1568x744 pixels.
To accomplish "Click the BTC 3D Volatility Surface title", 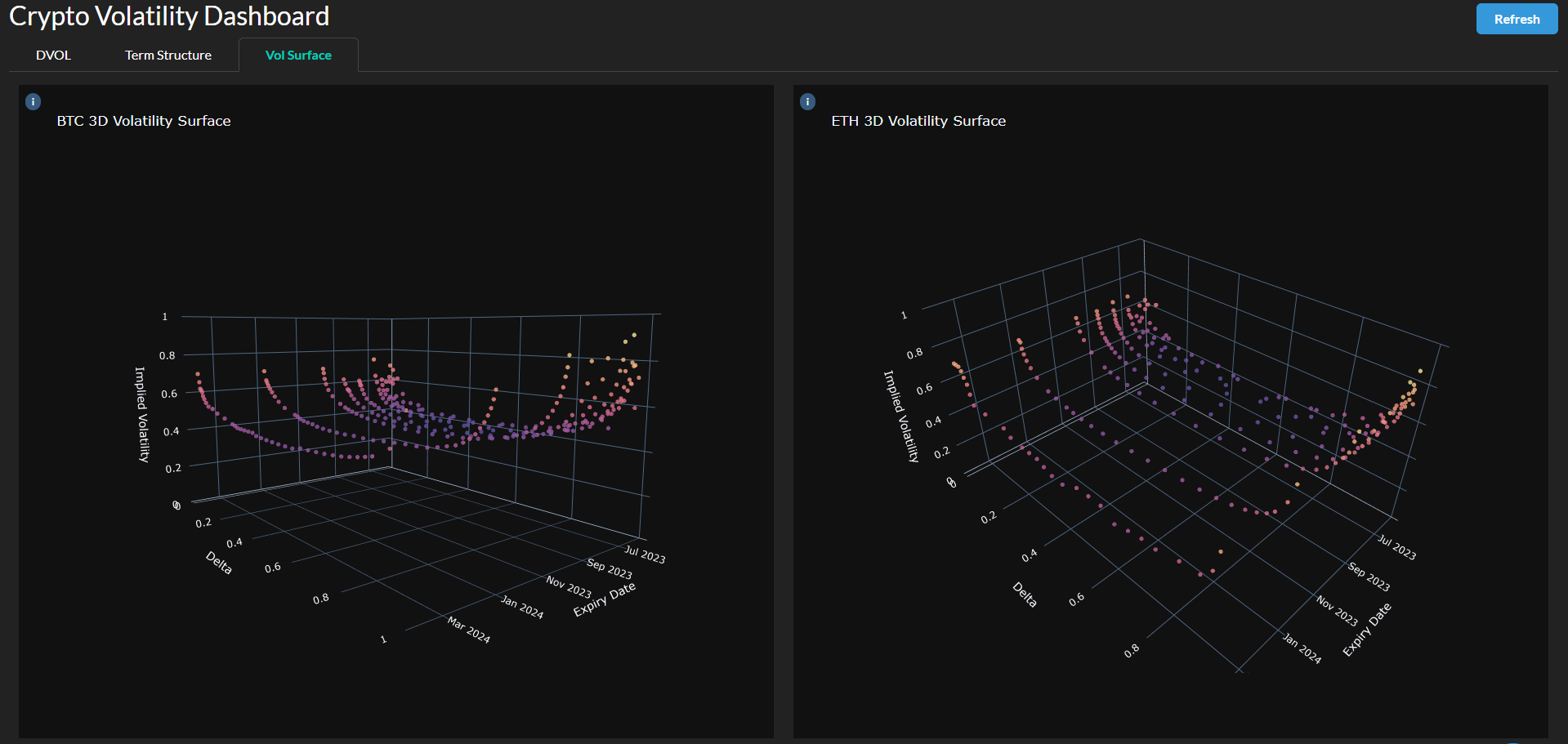I will pyautogui.click(x=144, y=121).
